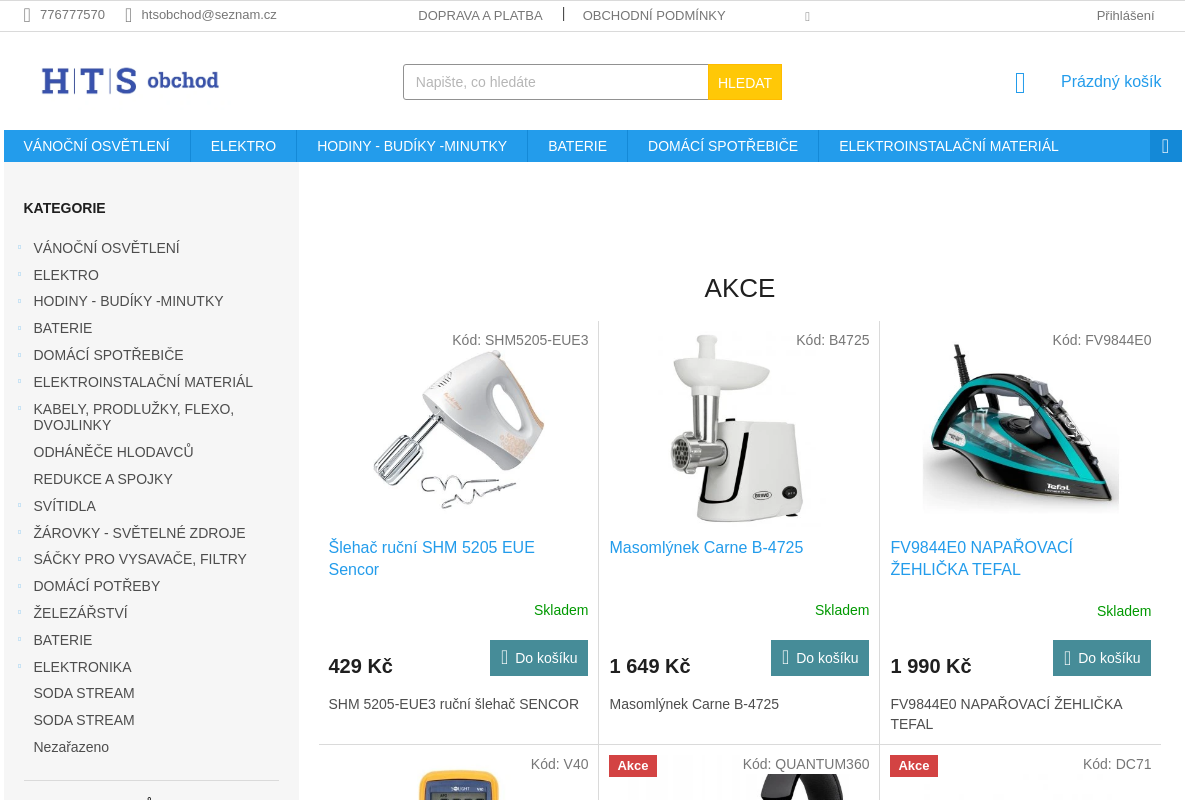Add Šlehač ruční SHM 5205 to cart
1200x800 pixels.
(539, 658)
